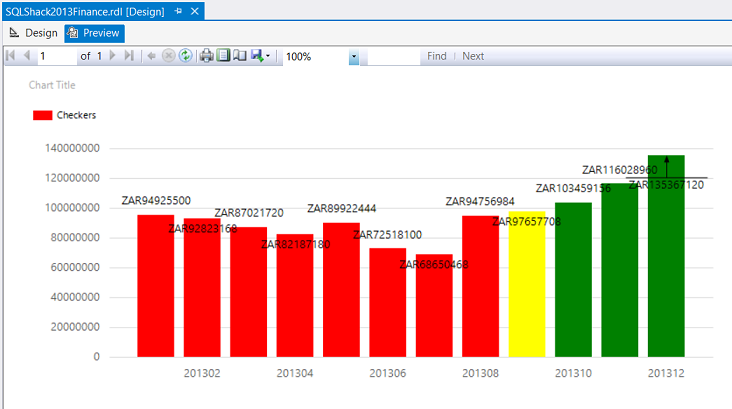The height and width of the screenshot is (409, 732).
Task: Click the Checkers legend label
Action: tap(76, 115)
